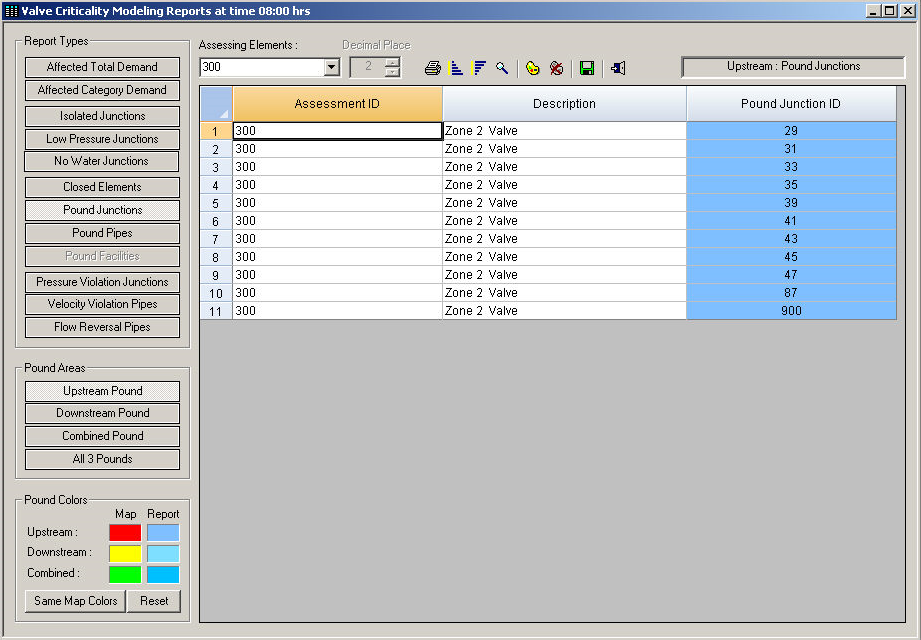Sort the table descending
This screenshot has width=921, height=640.
click(x=479, y=68)
